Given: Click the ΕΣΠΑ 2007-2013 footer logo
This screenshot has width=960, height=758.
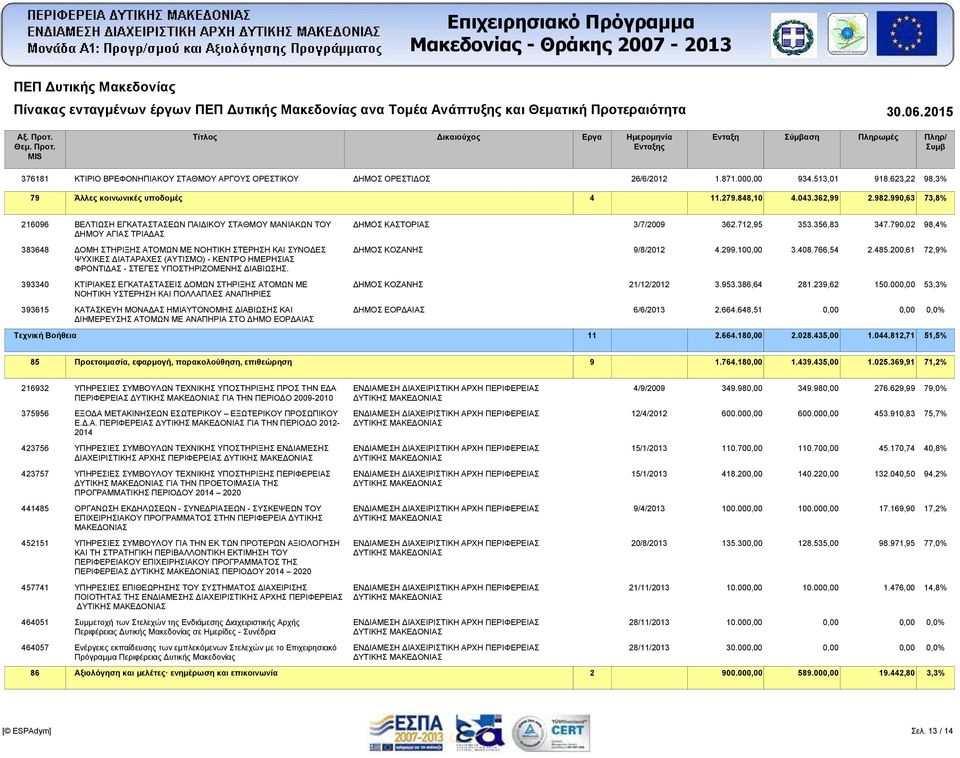Looking at the screenshot, I should 406,732.
